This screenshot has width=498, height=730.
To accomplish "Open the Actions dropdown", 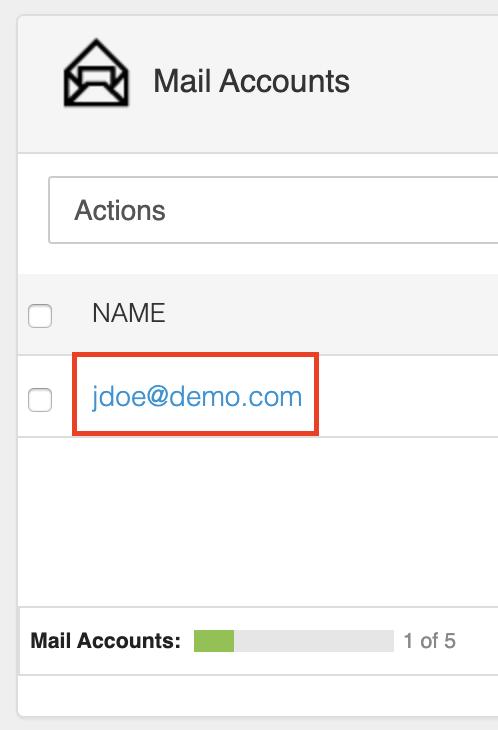I will tap(273, 210).
